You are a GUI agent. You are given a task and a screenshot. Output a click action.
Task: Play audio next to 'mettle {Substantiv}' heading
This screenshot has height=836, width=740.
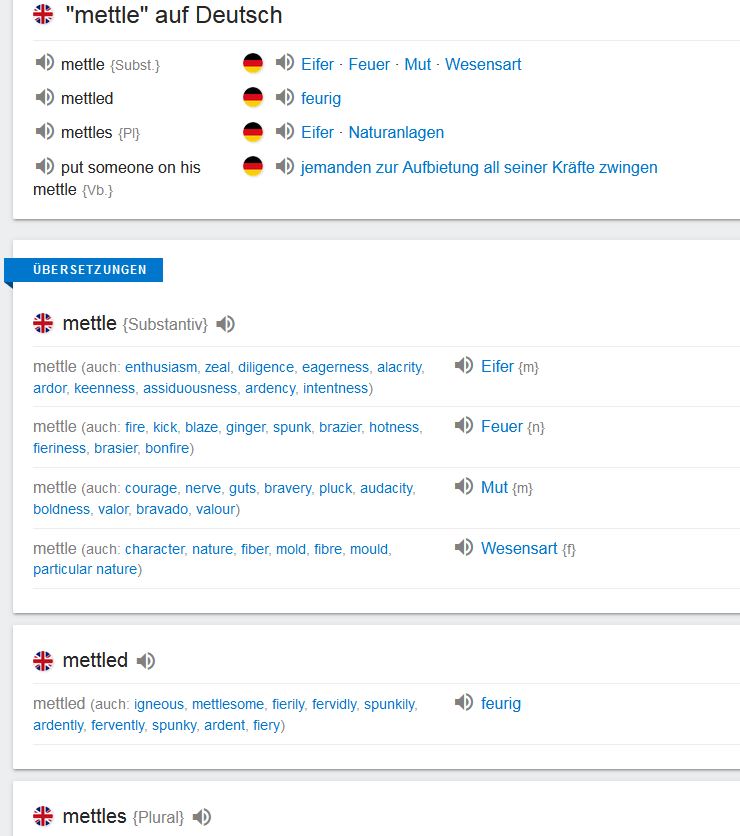(226, 324)
